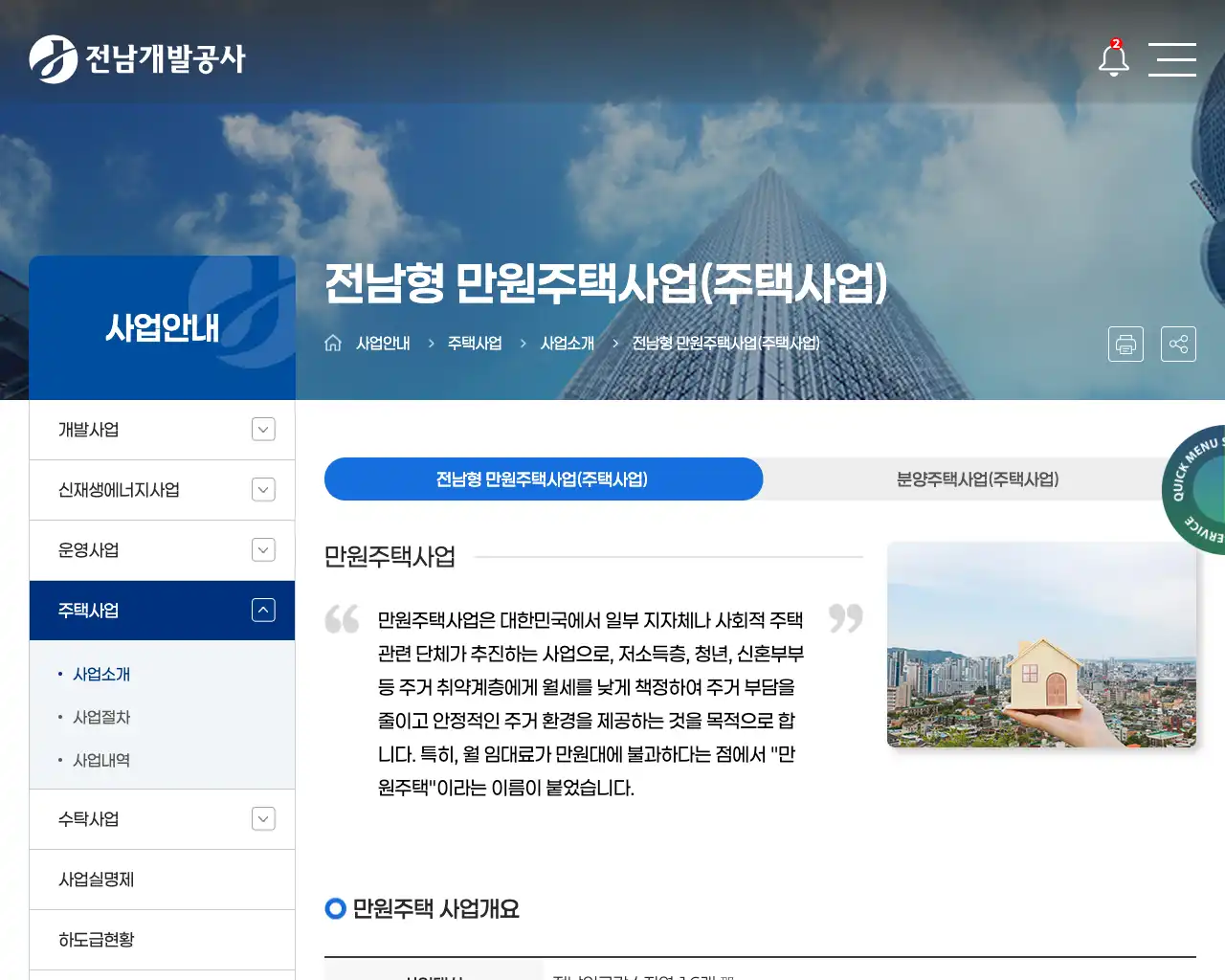Click the house-in-hand city photo
The image size is (1225, 980).
(x=1041, y=644)
